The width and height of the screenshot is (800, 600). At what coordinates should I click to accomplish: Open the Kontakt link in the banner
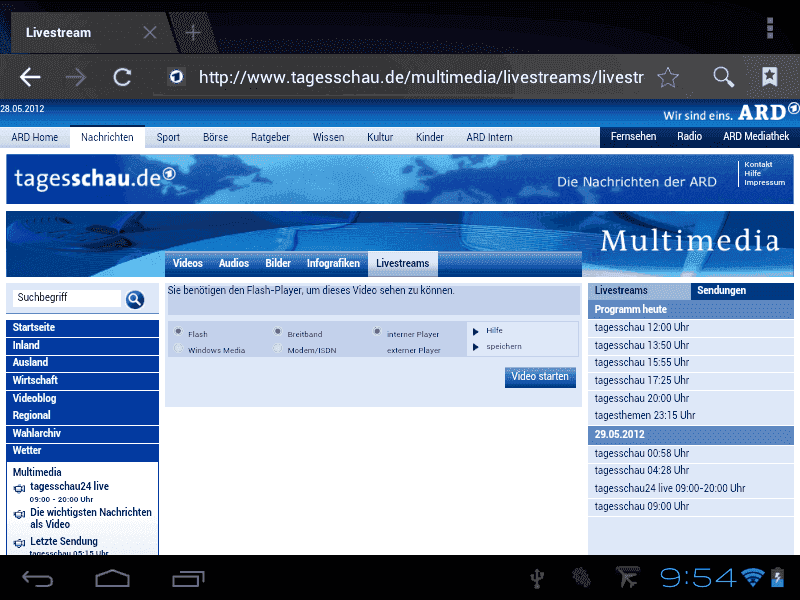pos(758,164)
